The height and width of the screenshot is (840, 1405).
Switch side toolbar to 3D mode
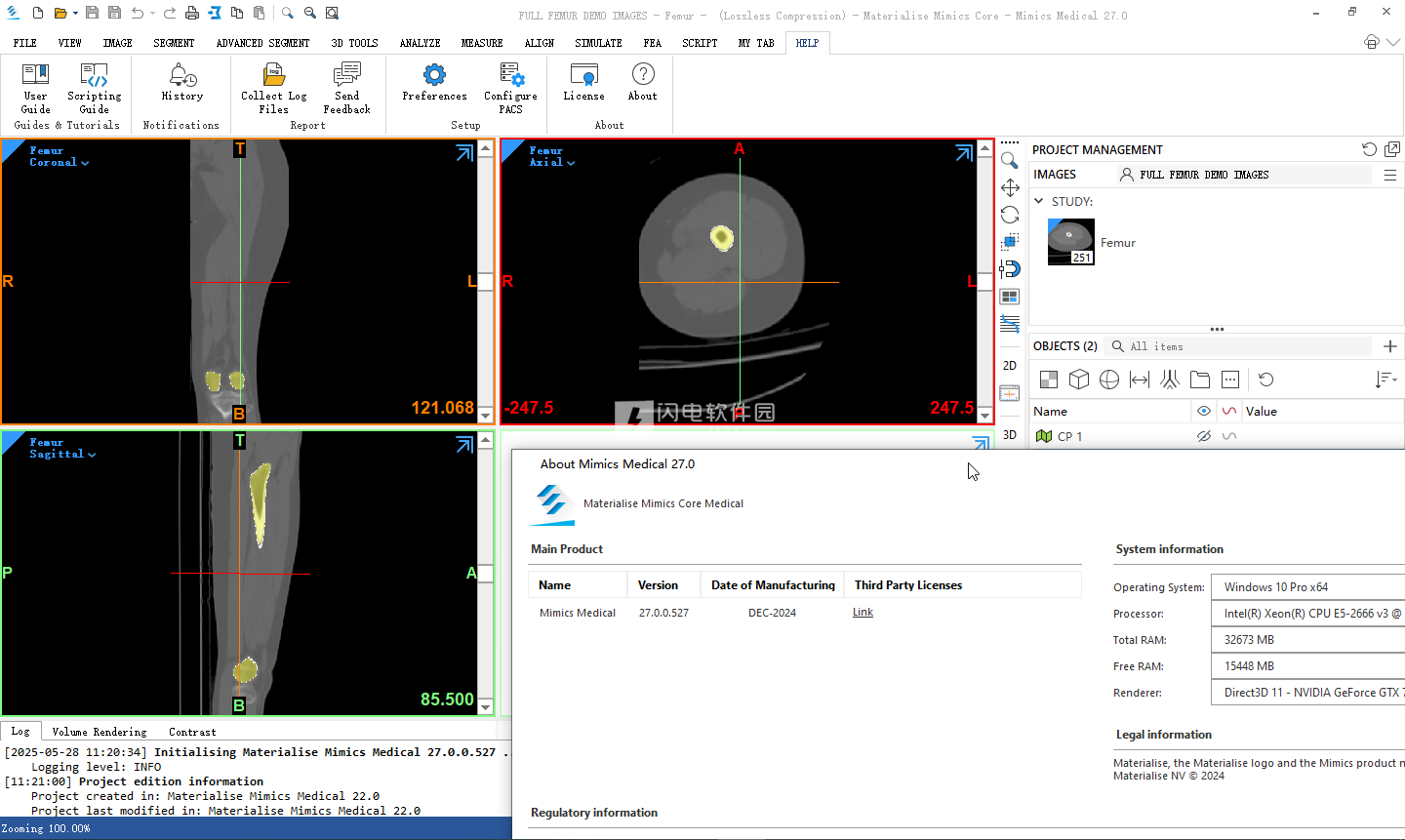[x=1010, y=435]
